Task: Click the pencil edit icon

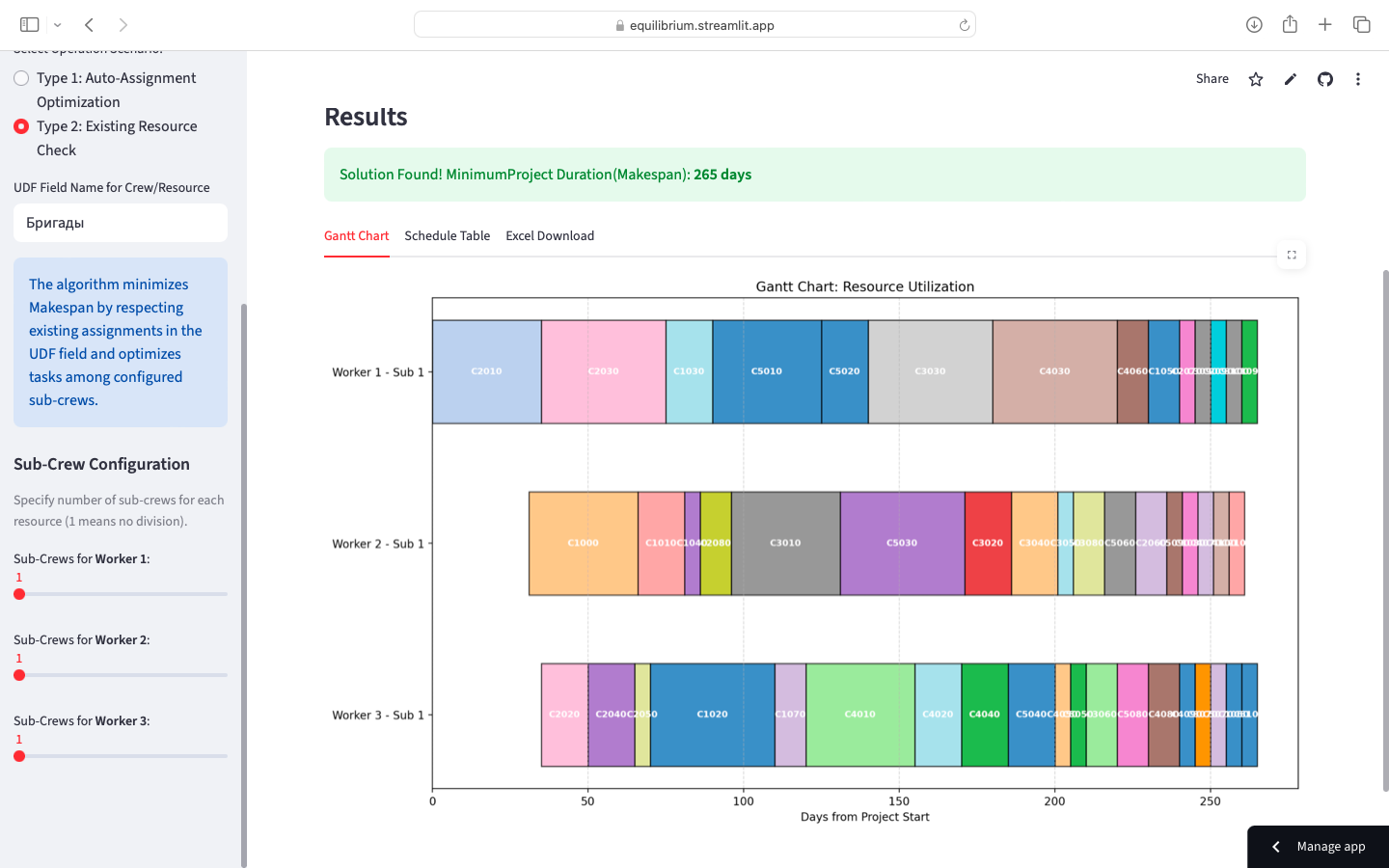Action: [1290, 79]
